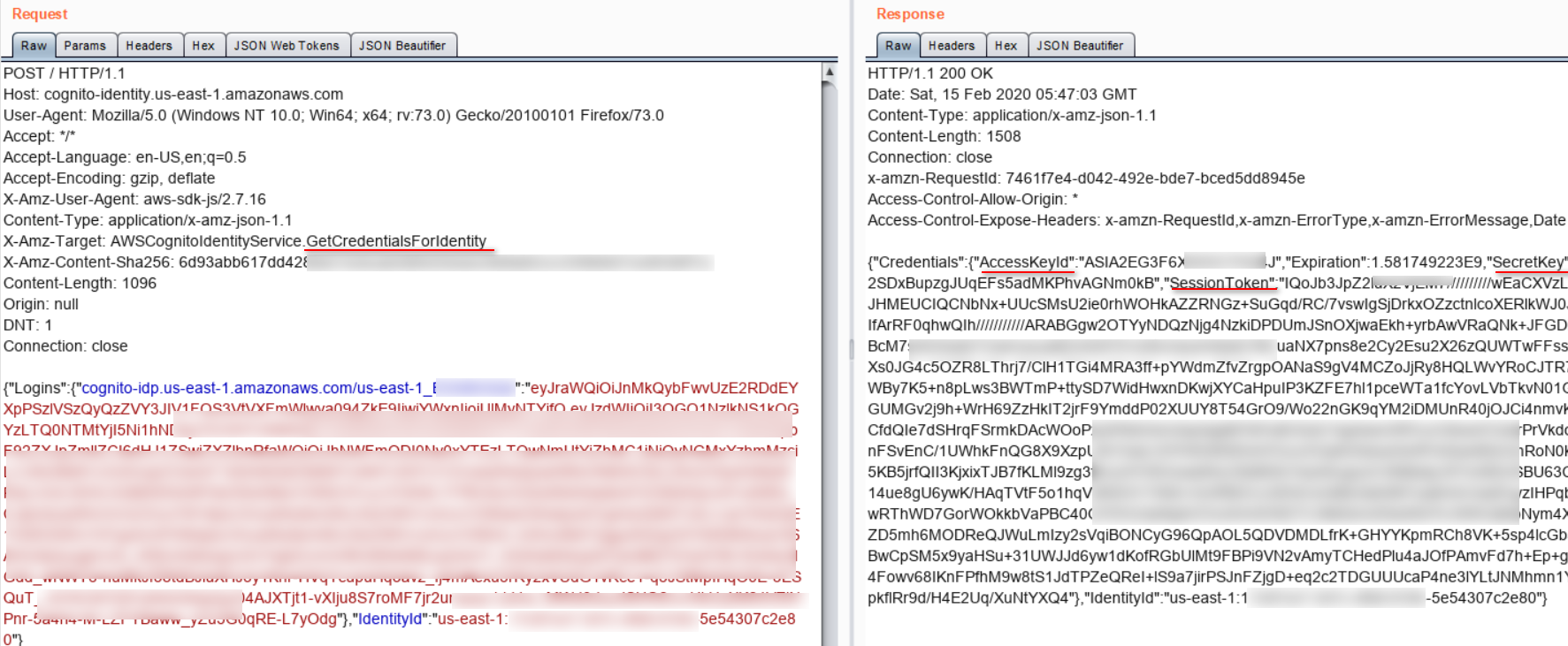Click the Response panel title
The height and width of the screenshot is (646, 1568).
click(910, 14)
